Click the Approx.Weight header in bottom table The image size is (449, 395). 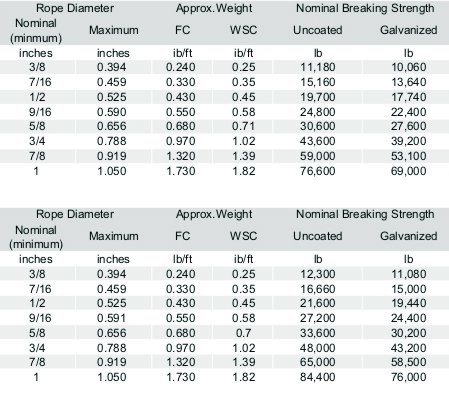[x=214, y=214]
